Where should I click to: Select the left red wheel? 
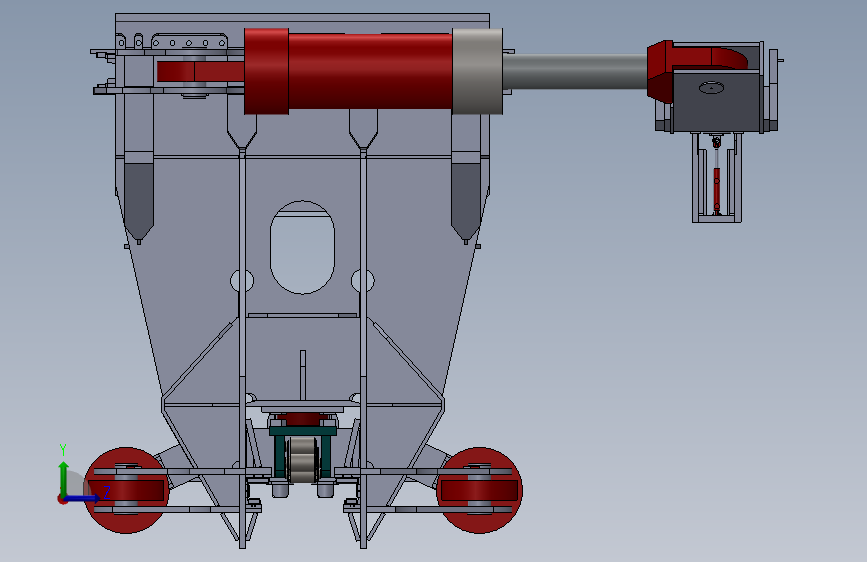tap(126, 490)
